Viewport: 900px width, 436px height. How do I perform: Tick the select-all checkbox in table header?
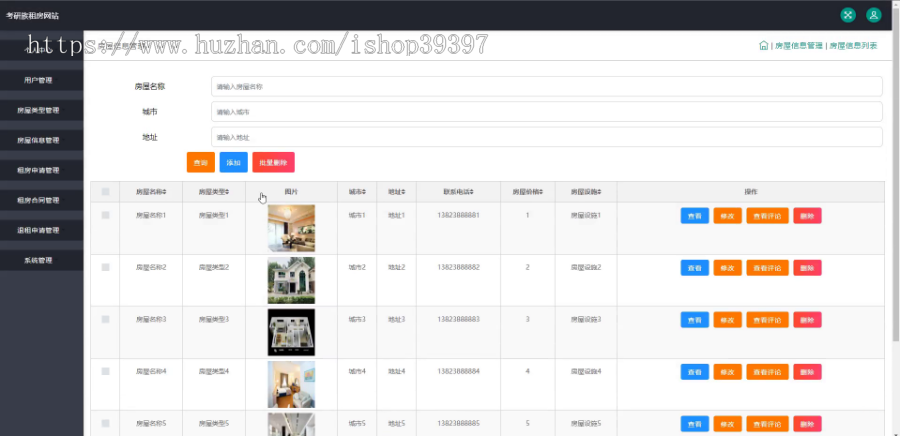pos(106,192)
